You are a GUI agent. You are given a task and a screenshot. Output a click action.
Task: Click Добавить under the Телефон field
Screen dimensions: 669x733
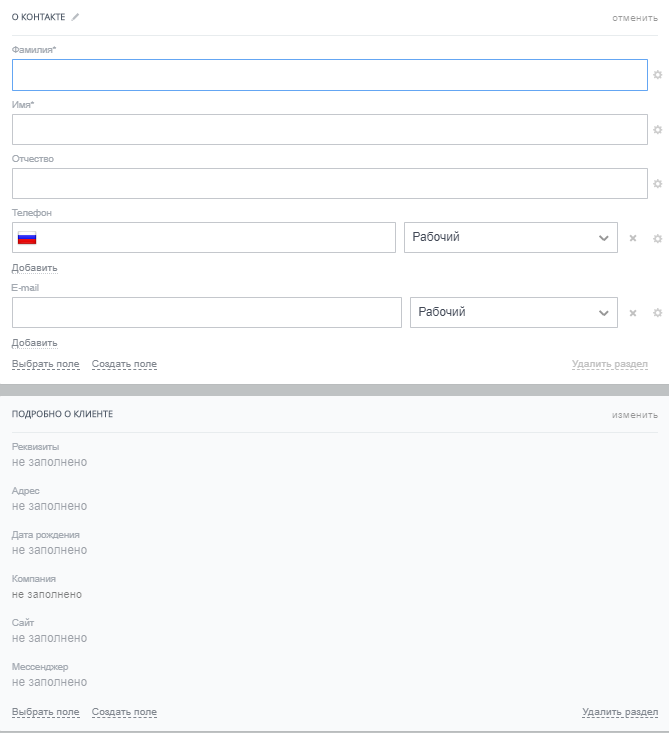click(x=34, y=268)
